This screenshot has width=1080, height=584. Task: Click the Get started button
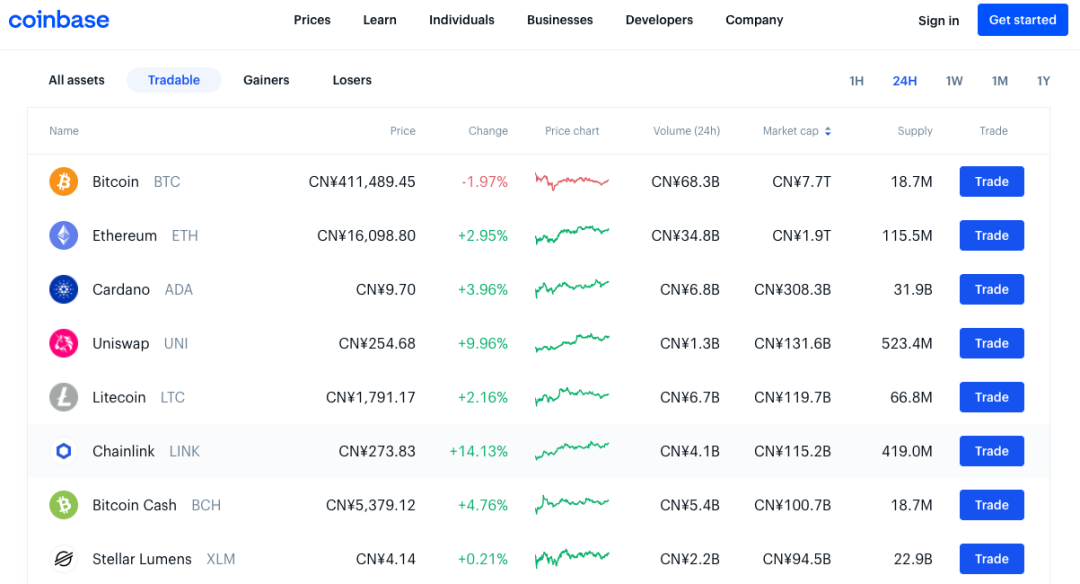click(1023, 20)
